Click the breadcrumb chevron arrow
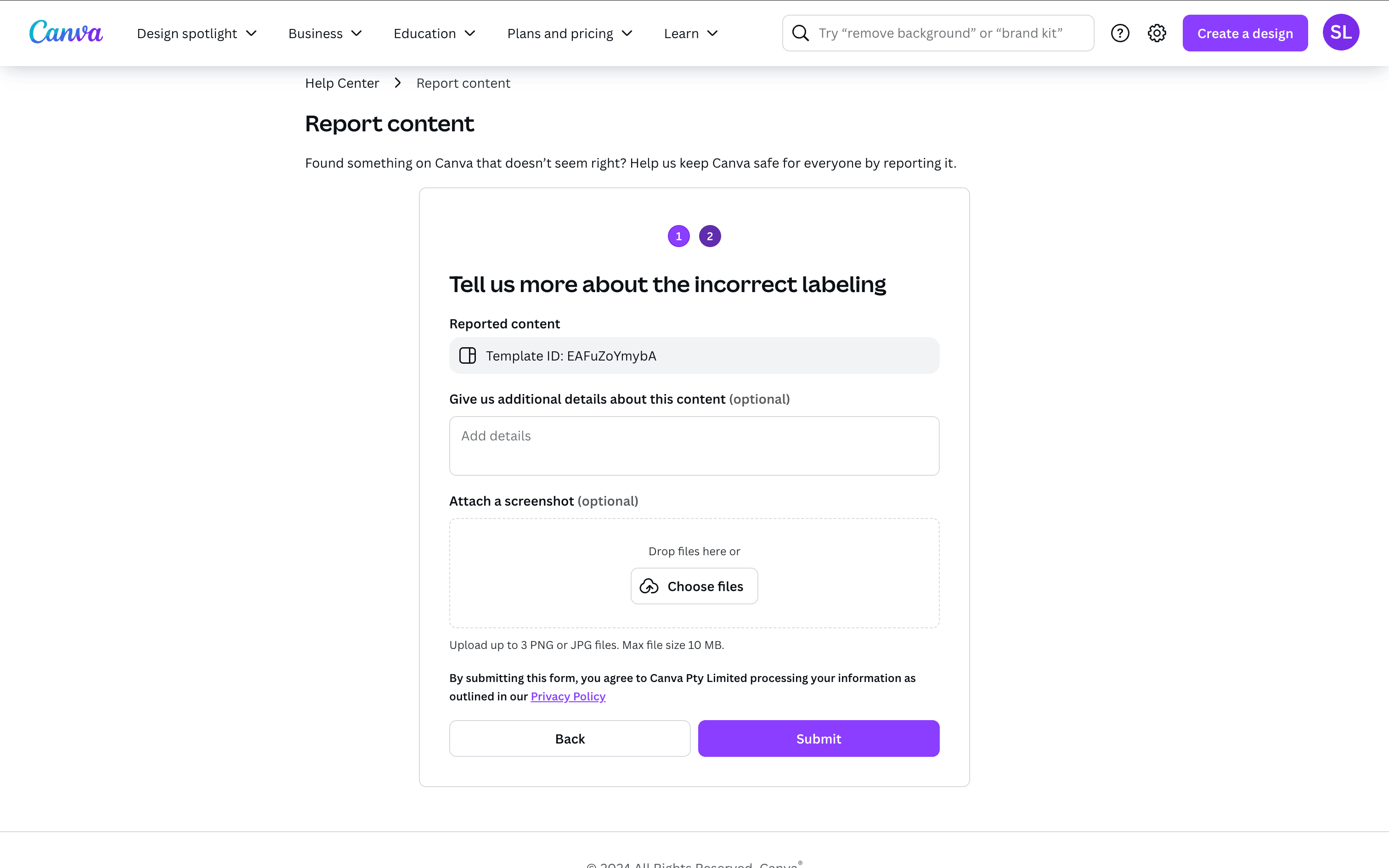This screenshot has height=868, width=1389. pyautogui.click(x=398, y=83)
